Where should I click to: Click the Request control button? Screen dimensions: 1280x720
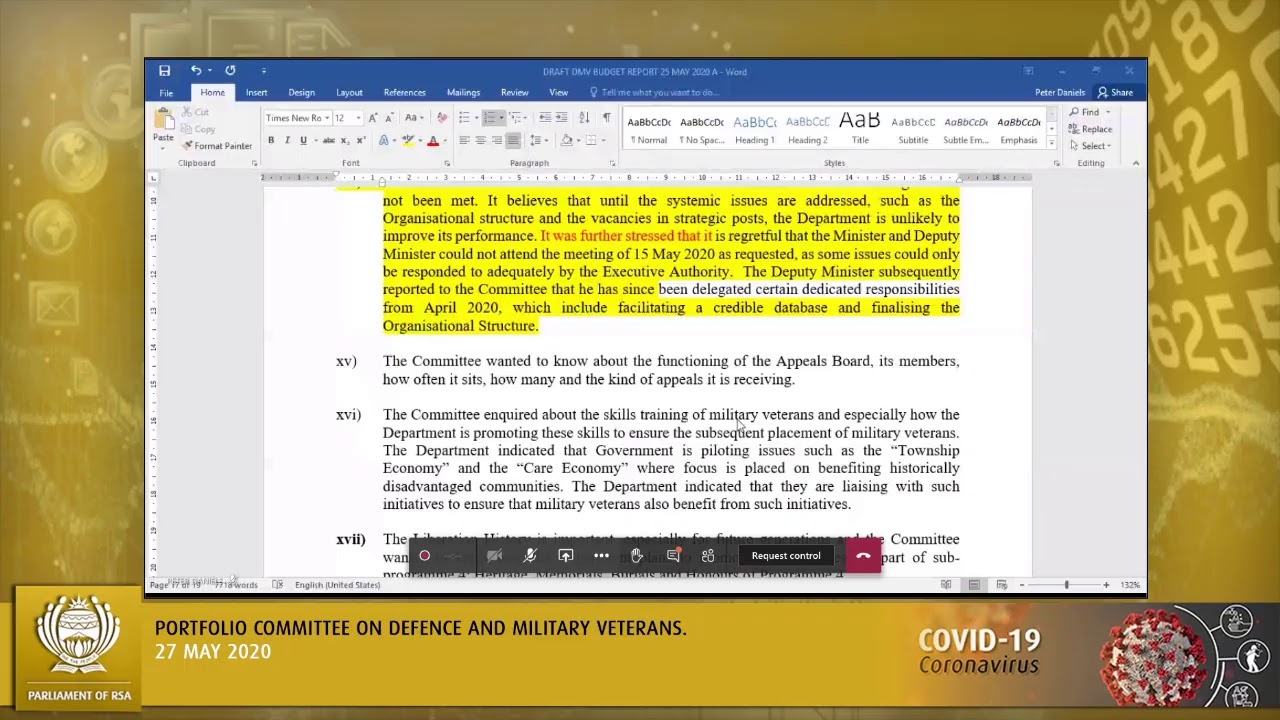coord(786,556)
